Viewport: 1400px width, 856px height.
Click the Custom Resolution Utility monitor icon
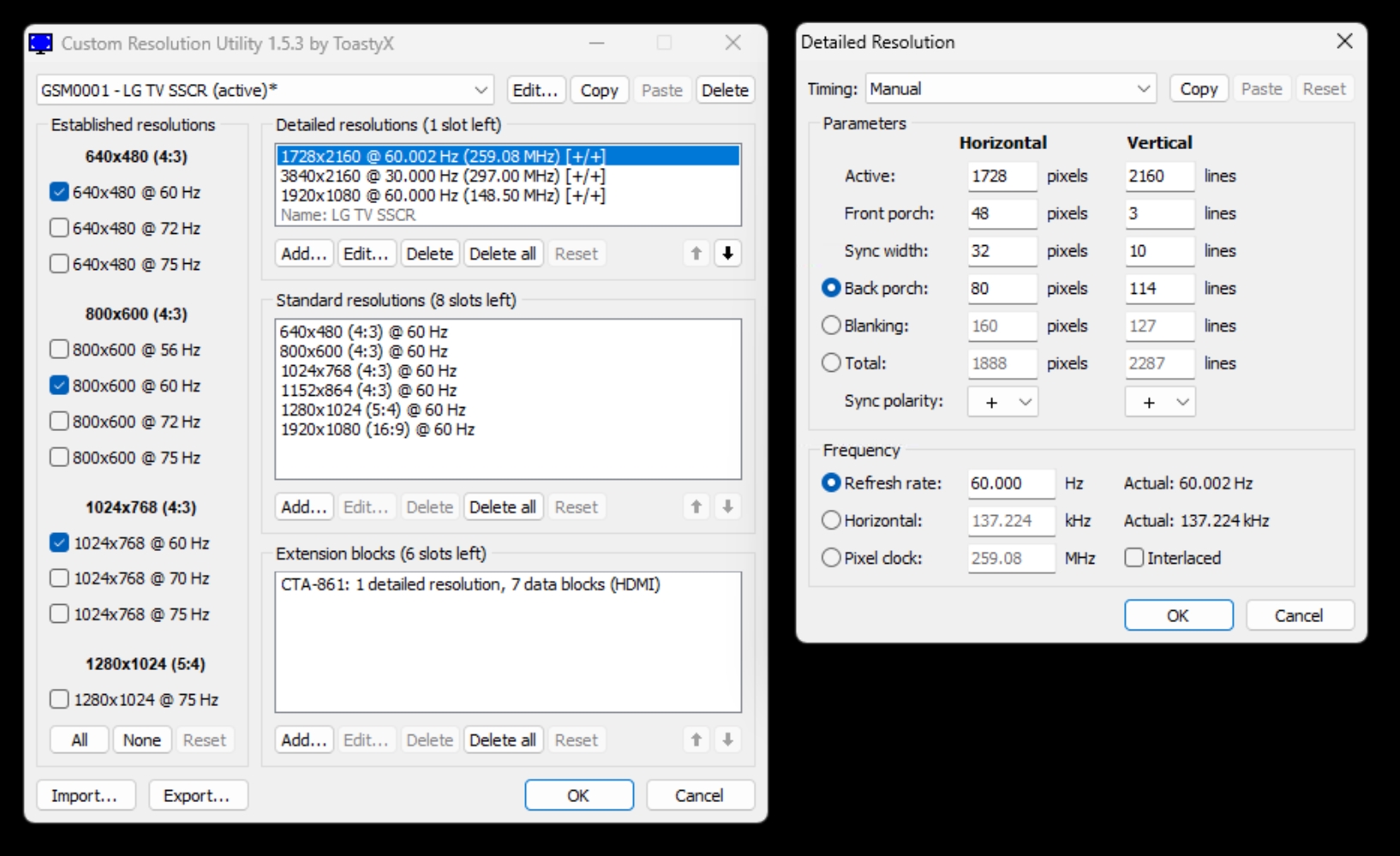pos(40,43)
